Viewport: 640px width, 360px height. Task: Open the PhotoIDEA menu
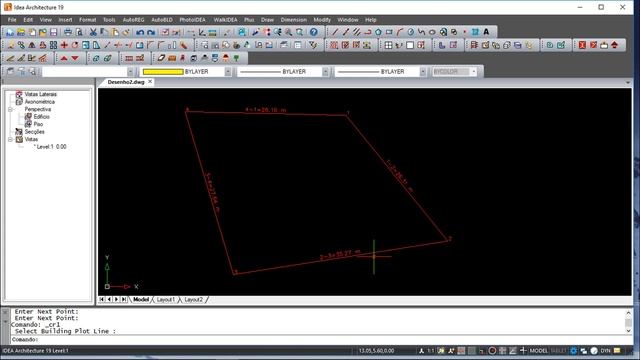pyautogui.click(x=192, y=20)
